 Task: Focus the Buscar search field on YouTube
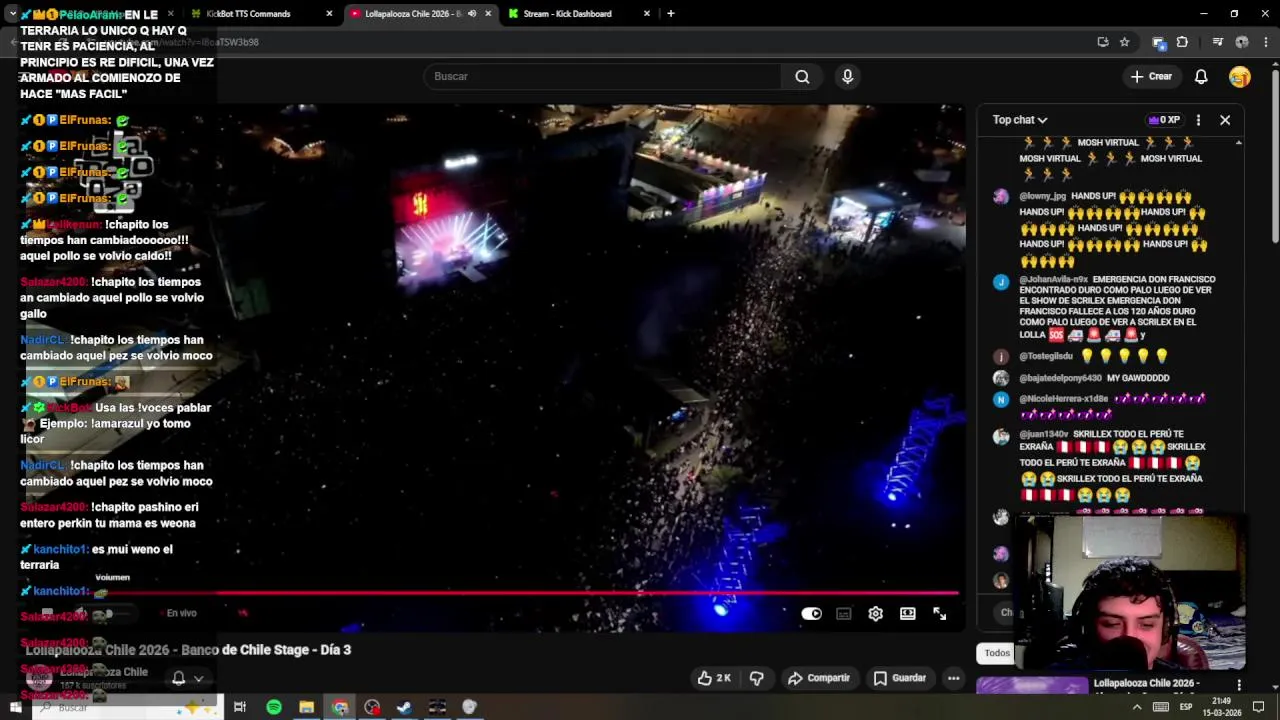click(603, 76)
